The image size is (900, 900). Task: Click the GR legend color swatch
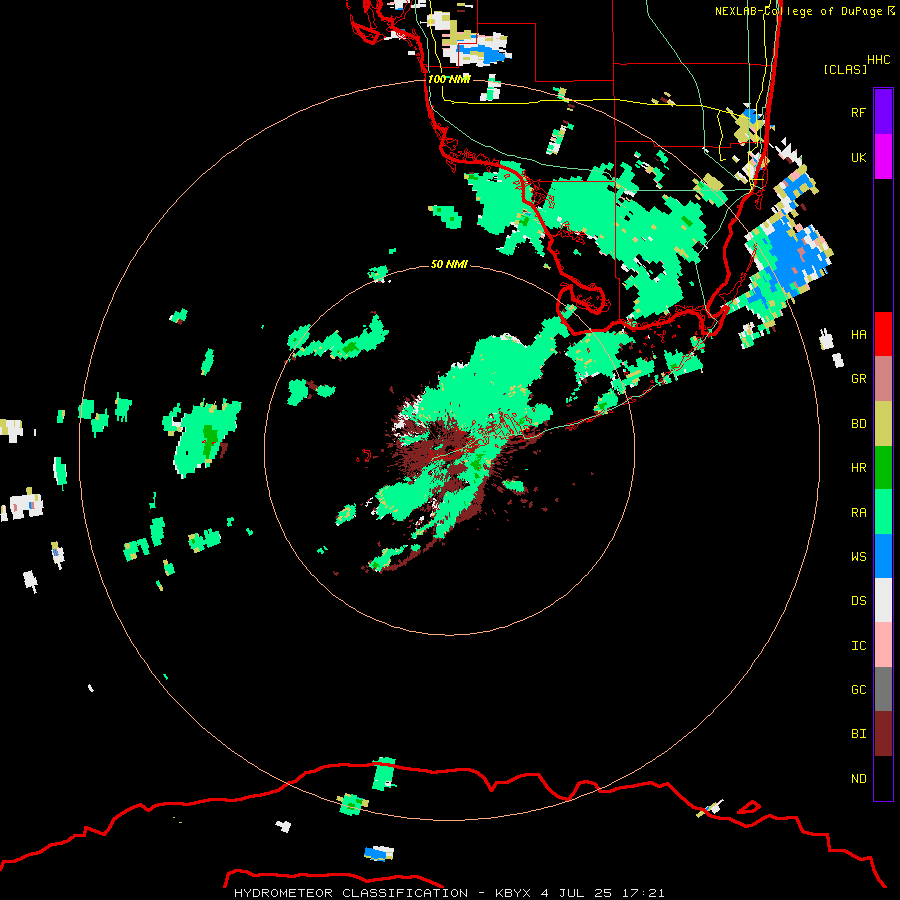883,379
